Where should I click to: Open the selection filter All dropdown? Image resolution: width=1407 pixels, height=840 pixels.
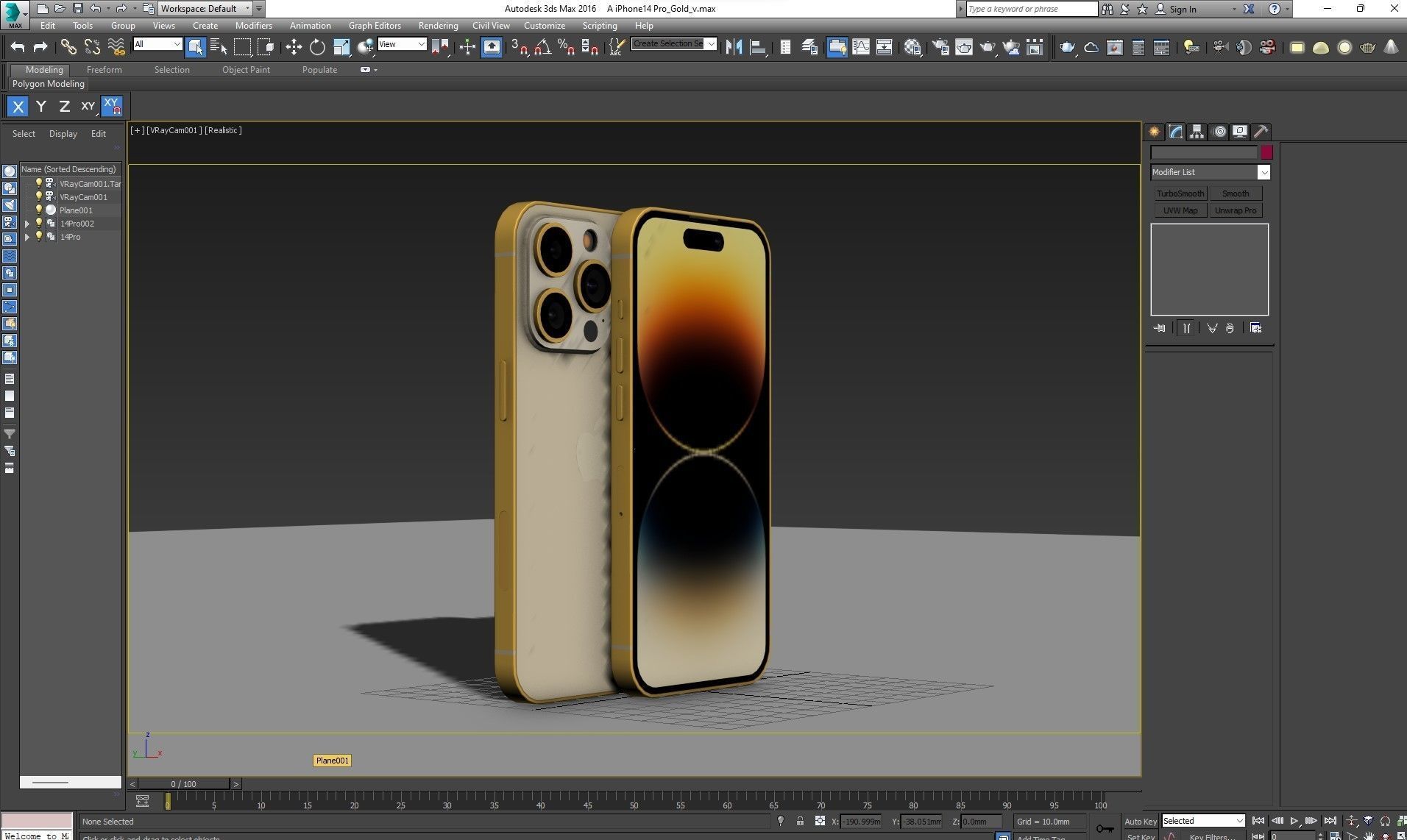[x=157, y=44]
